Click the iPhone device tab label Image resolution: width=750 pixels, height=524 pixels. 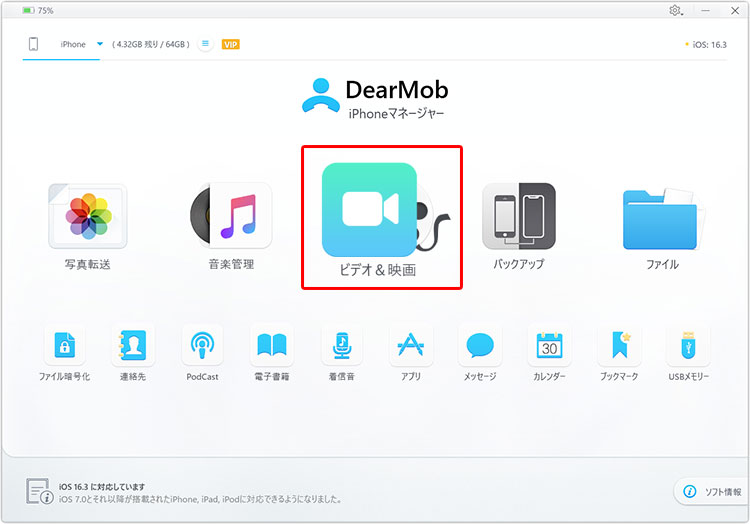click(73, 44)
